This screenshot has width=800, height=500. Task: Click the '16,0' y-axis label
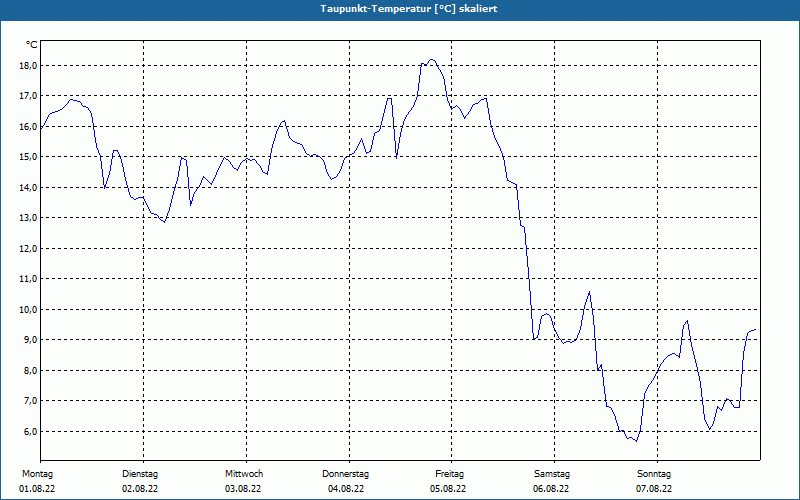pos(28,127)
